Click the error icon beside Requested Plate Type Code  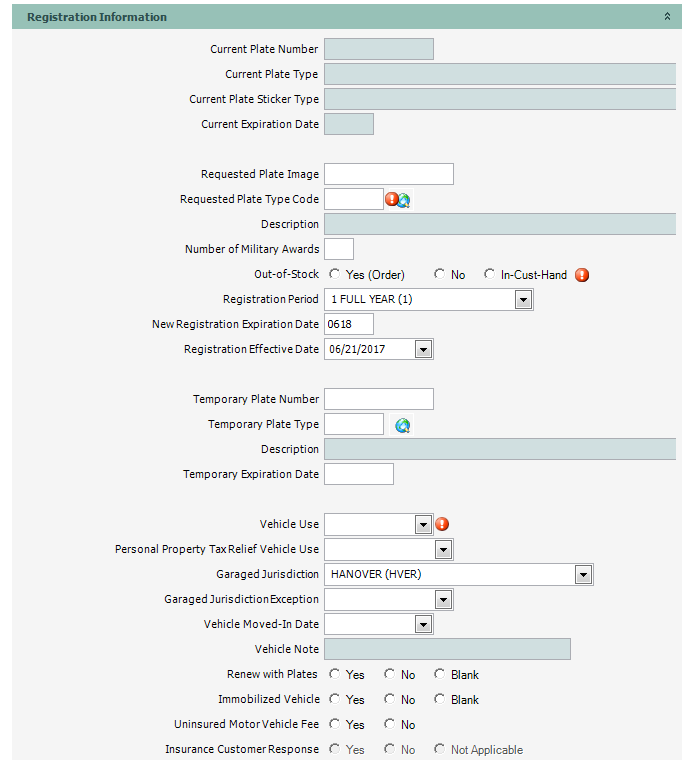click(391, 199)
